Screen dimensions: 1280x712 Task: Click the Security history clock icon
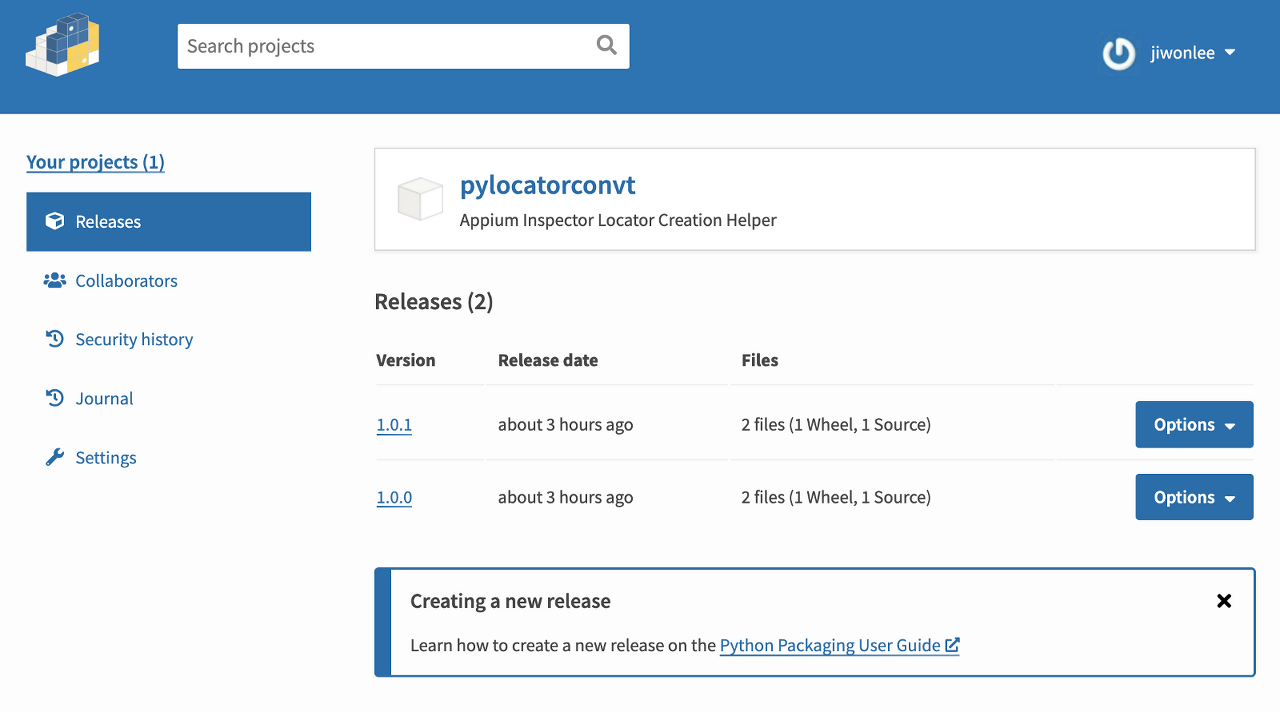[55, 339]
